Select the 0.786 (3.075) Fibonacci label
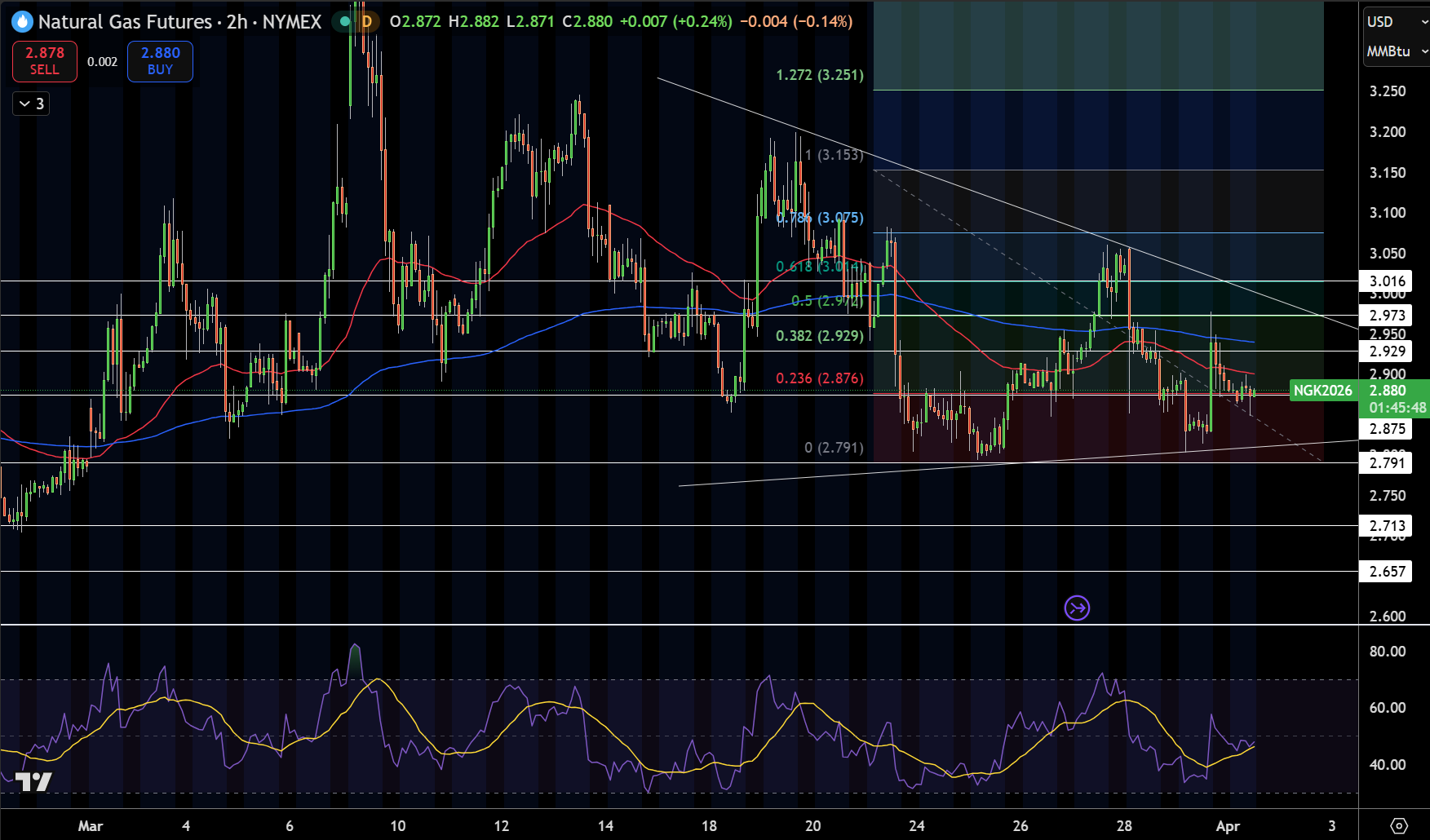Image resolution: width=1430 pixels, height=840 pixels. pos(820,218)
